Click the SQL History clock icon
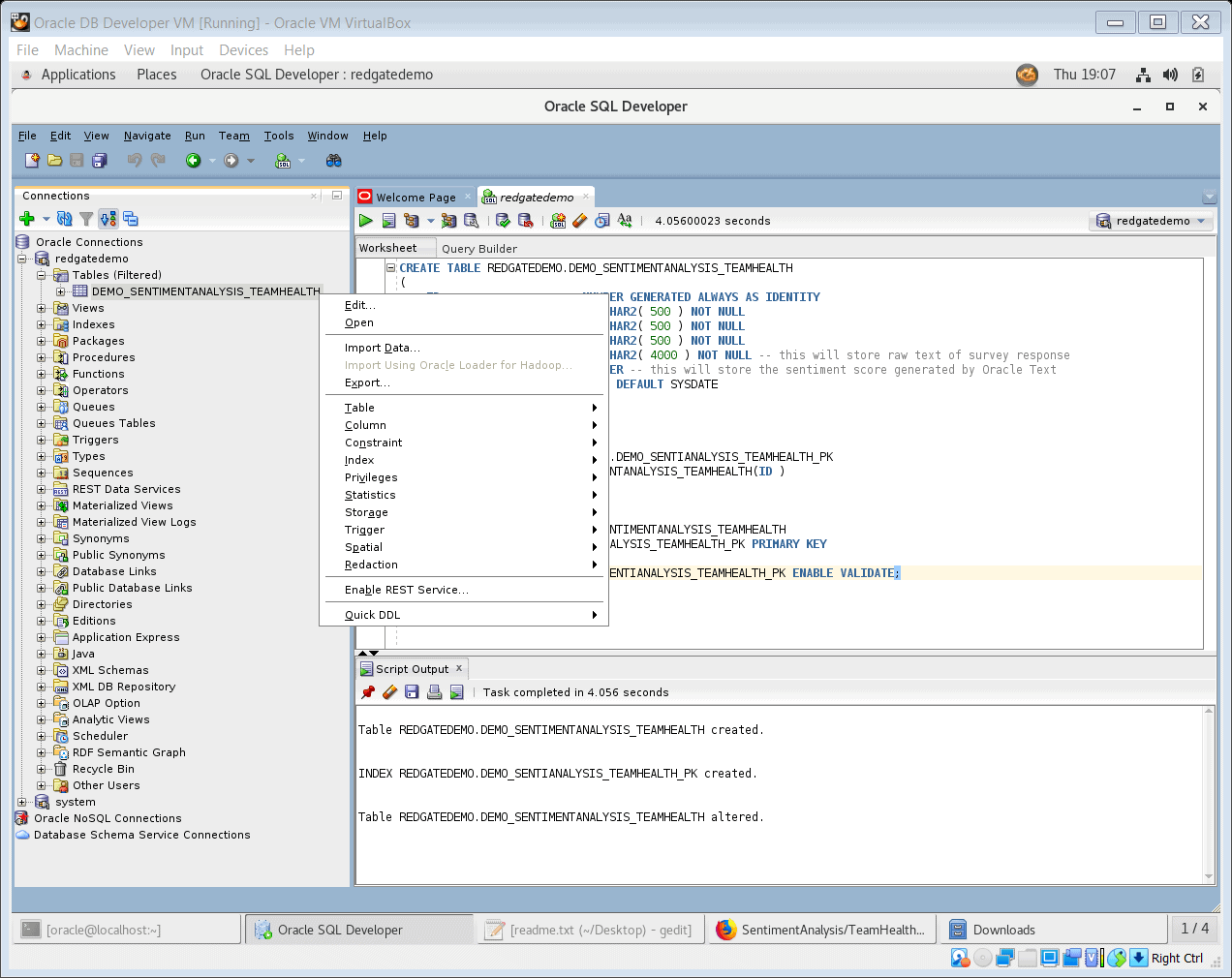 point(602,221)
